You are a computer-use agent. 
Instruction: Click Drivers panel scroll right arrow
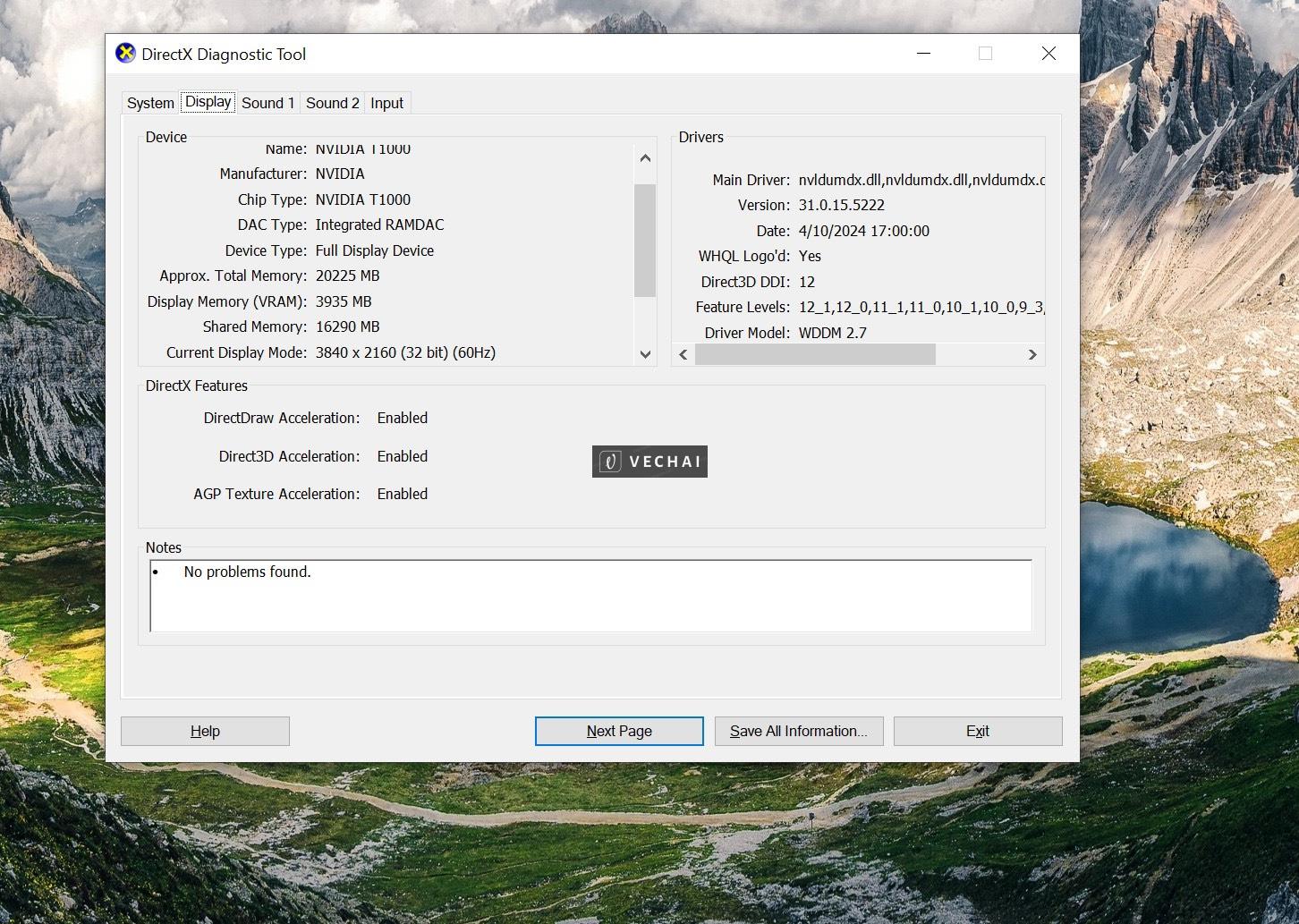[1032, 354]
